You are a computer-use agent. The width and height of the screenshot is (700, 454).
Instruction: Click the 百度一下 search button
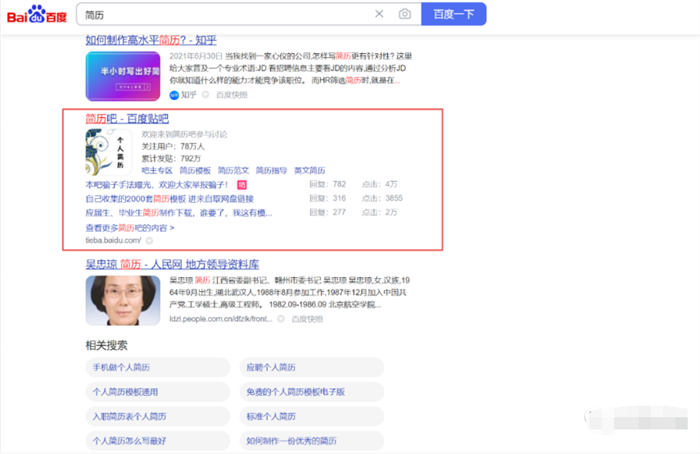455,14
